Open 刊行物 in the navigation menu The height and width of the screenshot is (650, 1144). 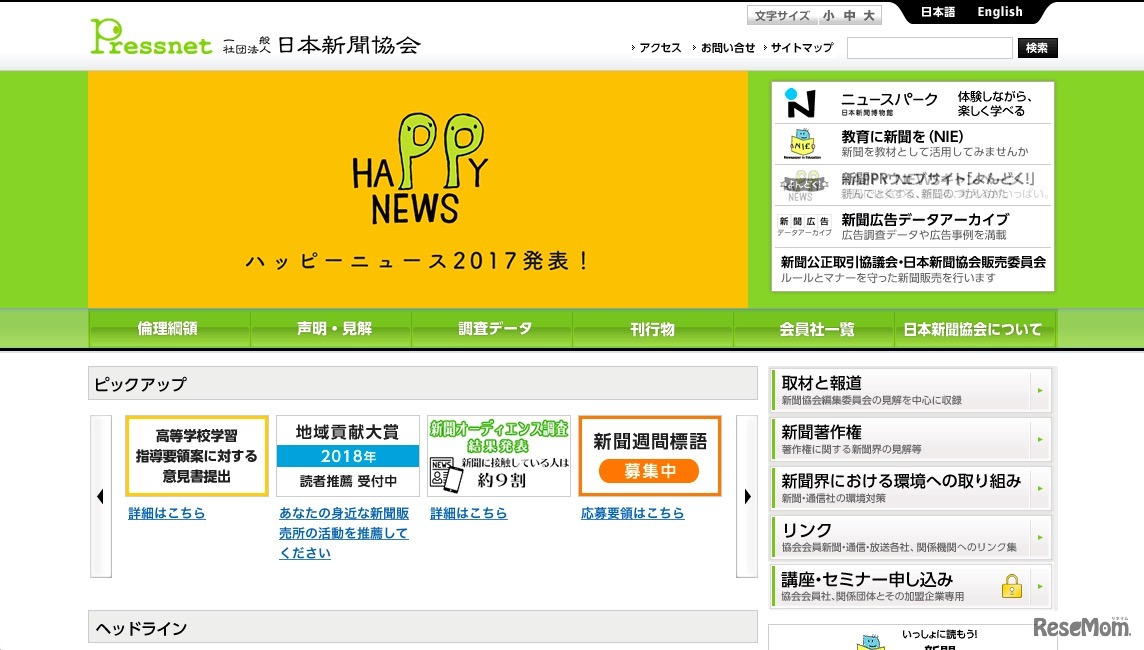click(652, 329)
